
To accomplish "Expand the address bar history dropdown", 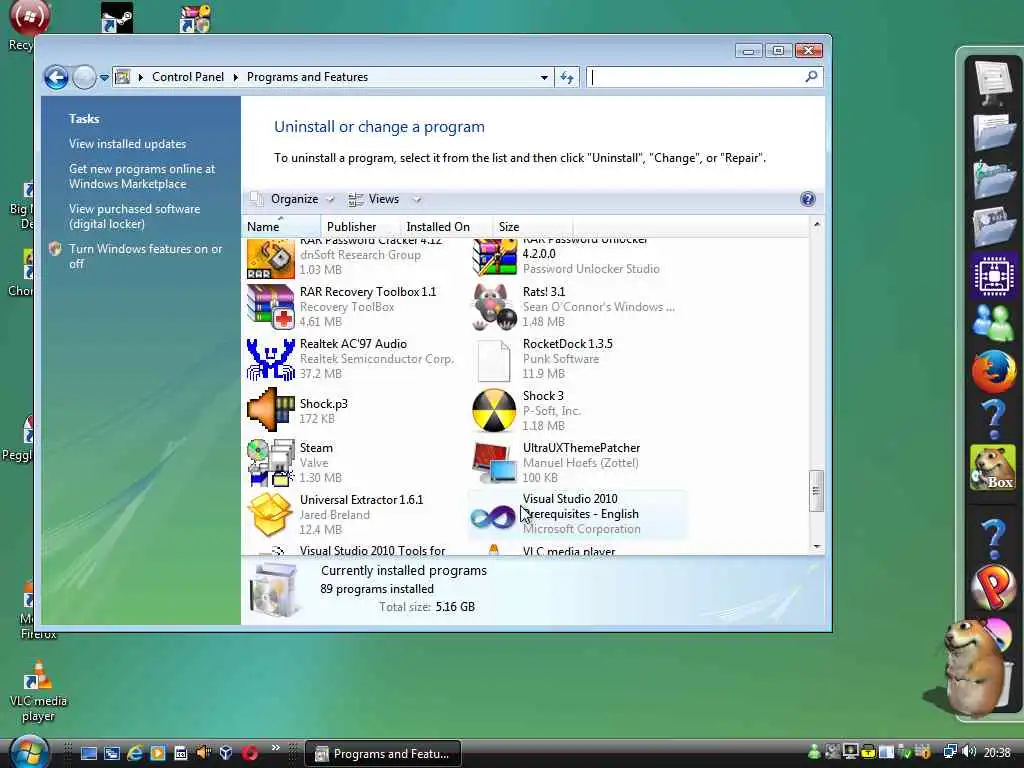I will (x=544, y=77).
